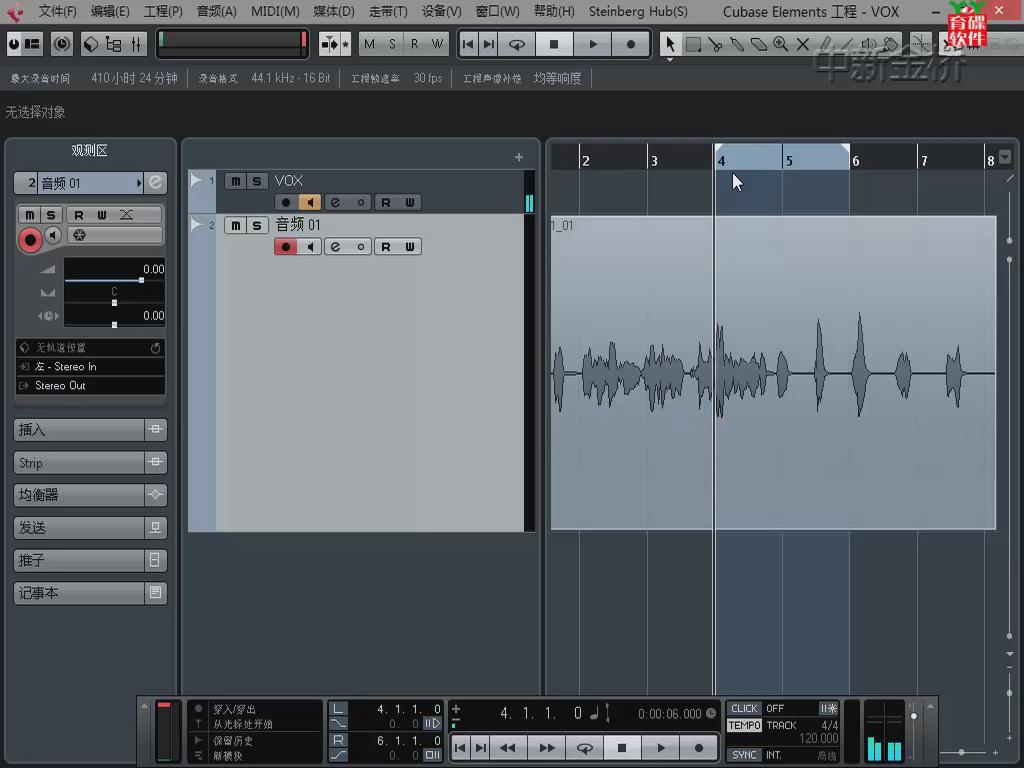1024x768 pixels.
Task: Expand the Strip section in inspector
Action: pos(89,462)
